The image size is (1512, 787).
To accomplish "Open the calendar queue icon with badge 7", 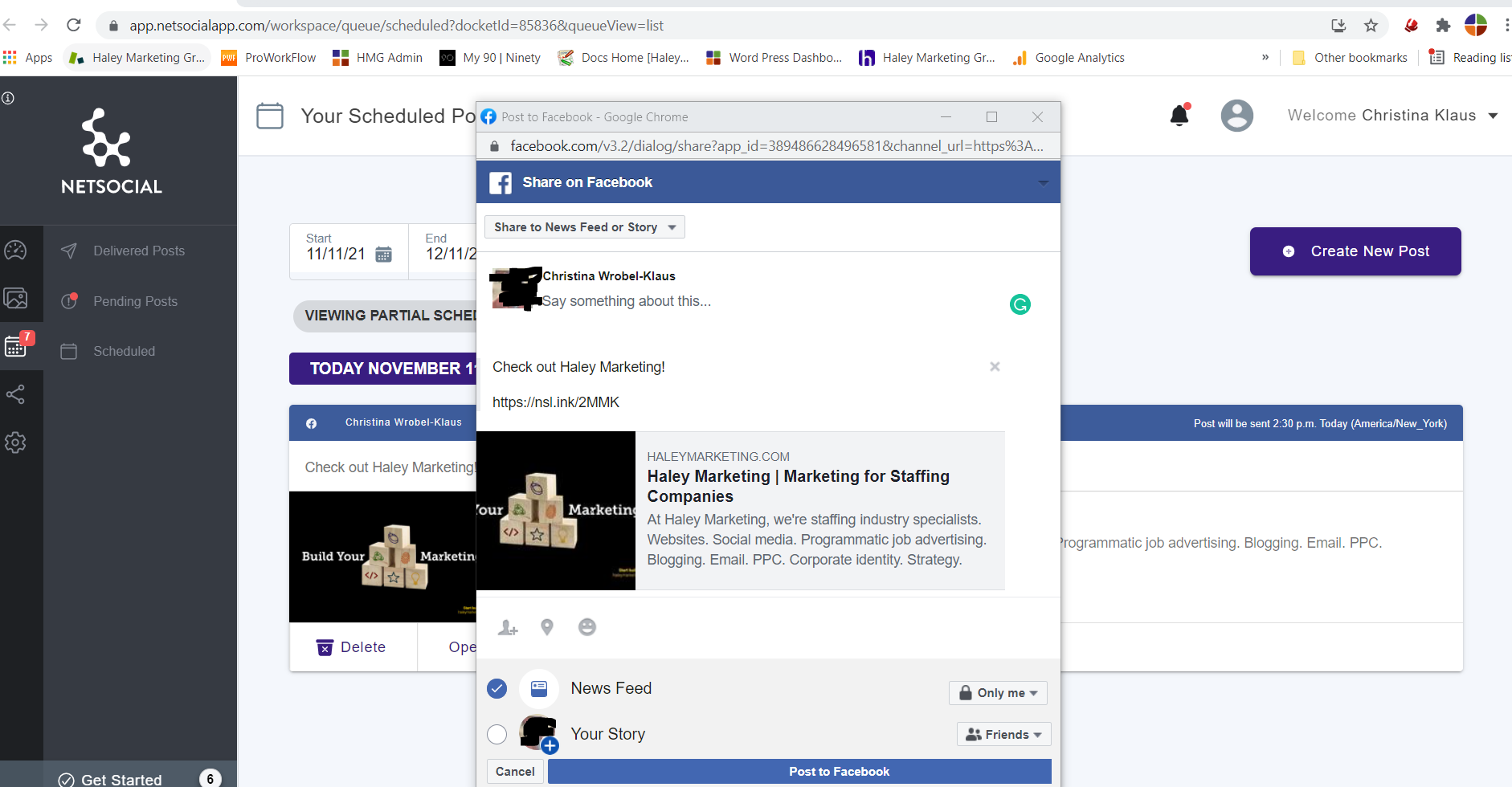I will tap(18, 345).
